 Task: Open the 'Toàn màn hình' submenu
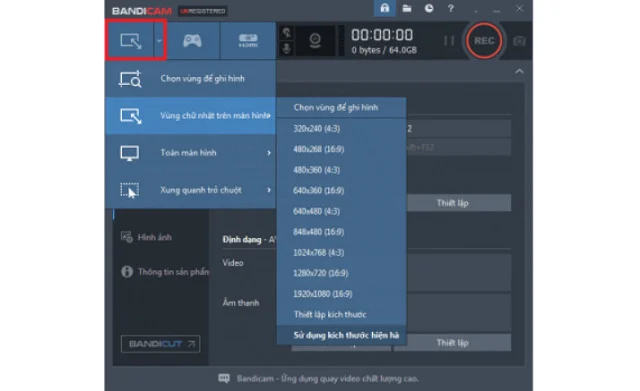(x=190, y=153)
